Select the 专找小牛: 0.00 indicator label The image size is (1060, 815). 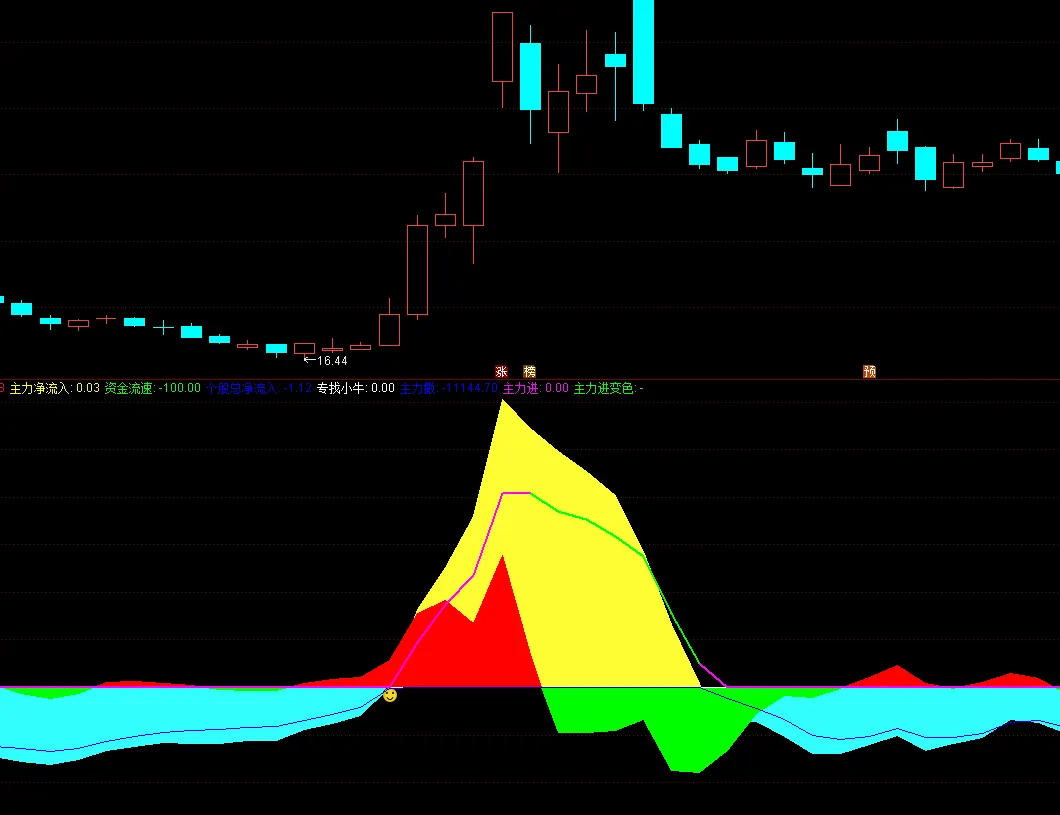coord(356,388)
